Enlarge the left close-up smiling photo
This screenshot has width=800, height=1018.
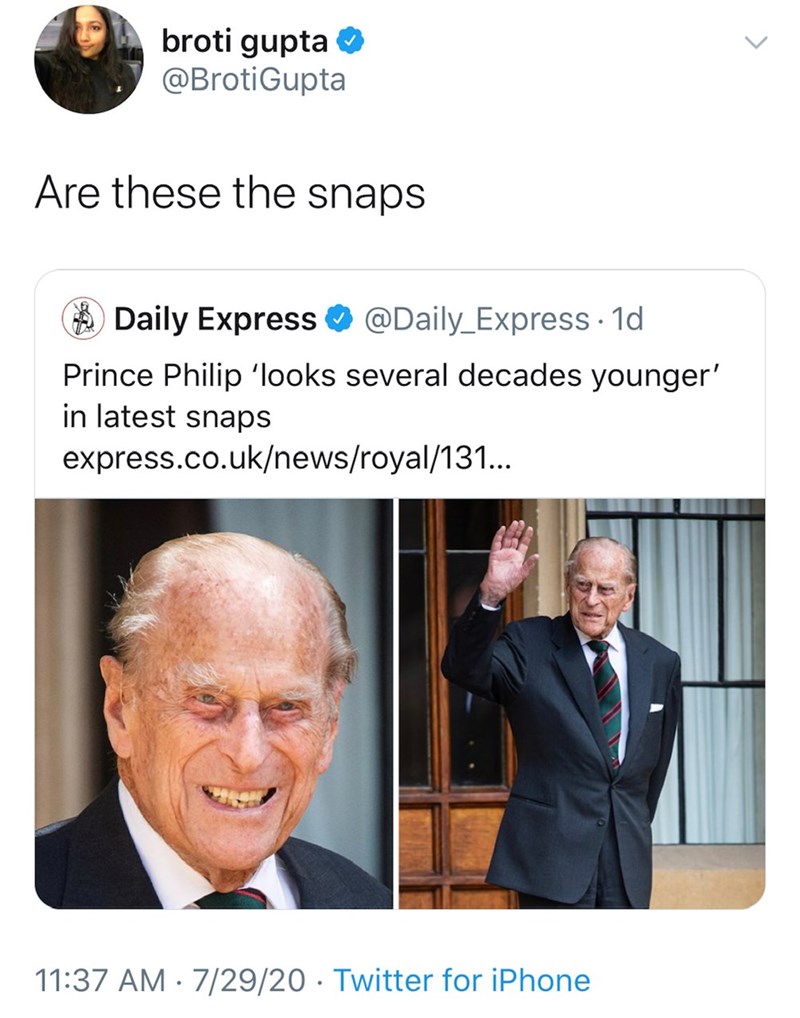pos(214,703)
